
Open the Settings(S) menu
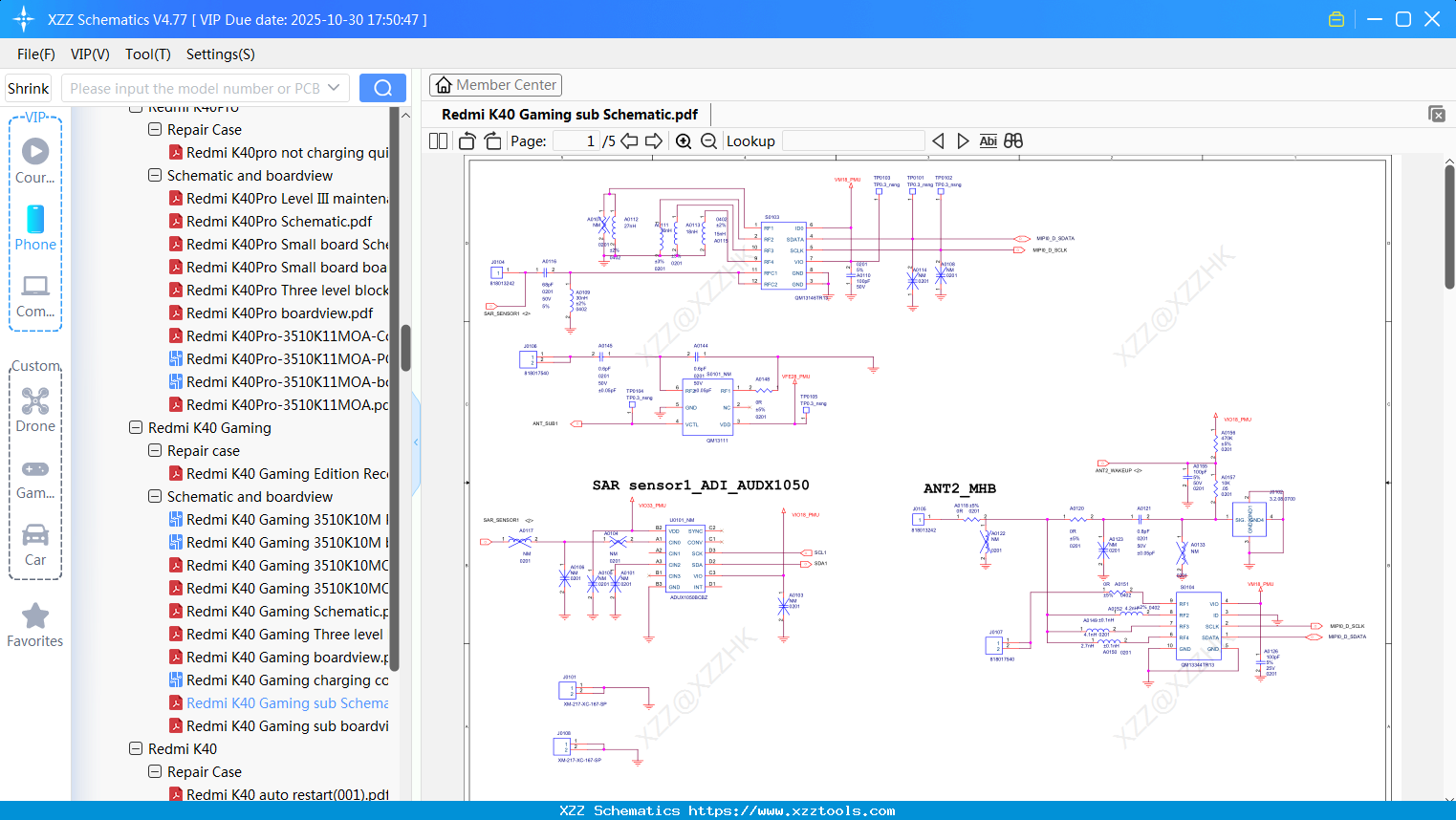tap(219, 54)
